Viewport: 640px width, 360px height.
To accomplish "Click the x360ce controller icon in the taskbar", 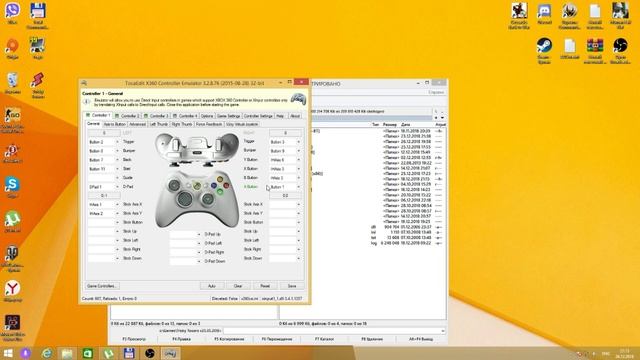I will click(x=170, y=353).
